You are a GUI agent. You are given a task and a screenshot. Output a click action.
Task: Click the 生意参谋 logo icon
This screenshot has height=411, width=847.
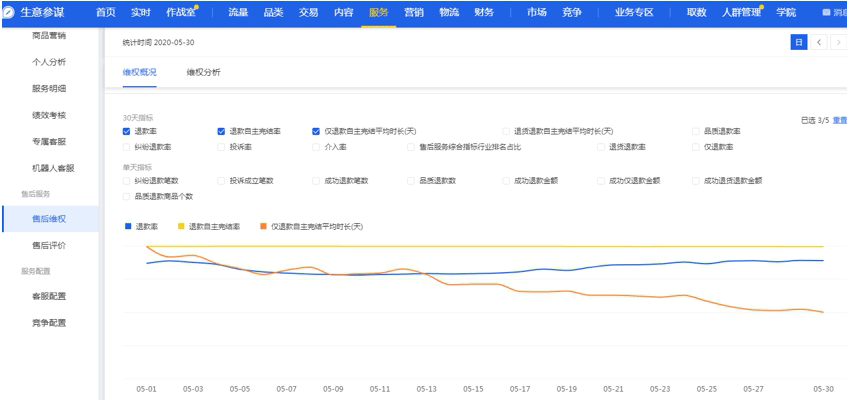(9, 12)
